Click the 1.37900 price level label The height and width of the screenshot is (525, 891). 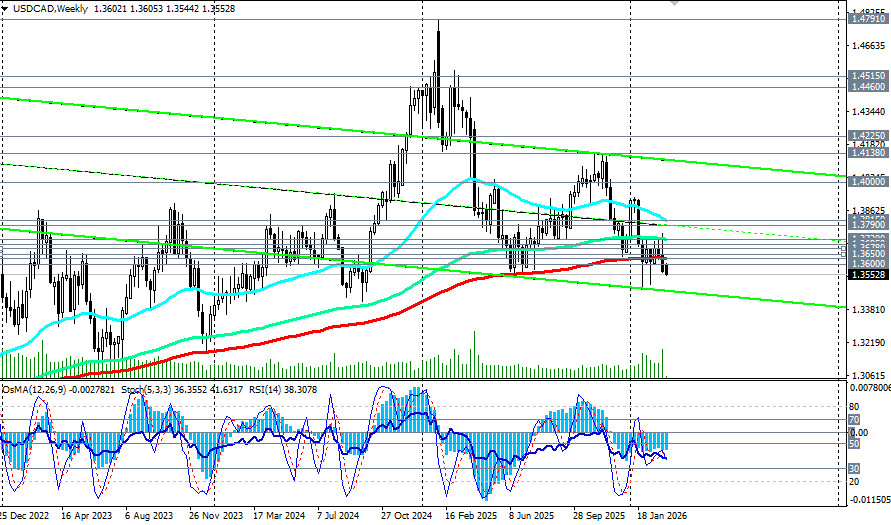868,226
